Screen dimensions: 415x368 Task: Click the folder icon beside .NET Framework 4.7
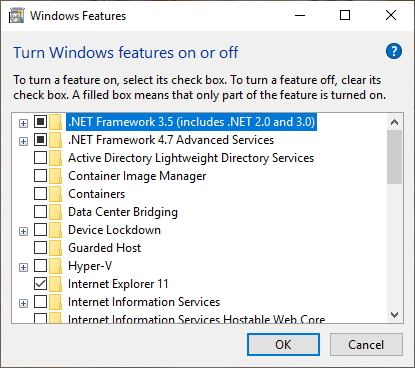click(55, 140)
